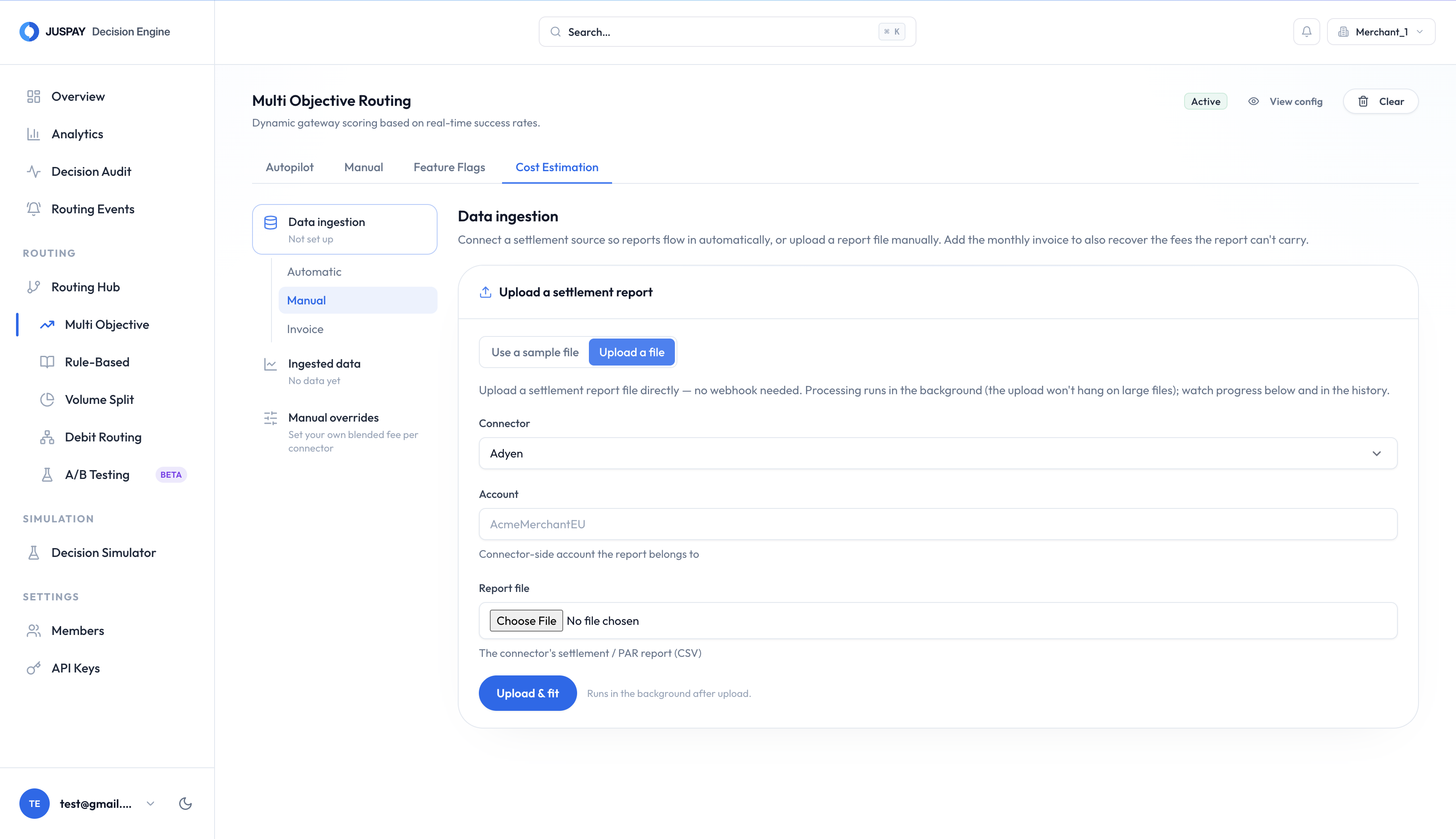Select the Cost Estimation tab
The width and height of the screenshot is (1456, 839).
pos(557,167)
